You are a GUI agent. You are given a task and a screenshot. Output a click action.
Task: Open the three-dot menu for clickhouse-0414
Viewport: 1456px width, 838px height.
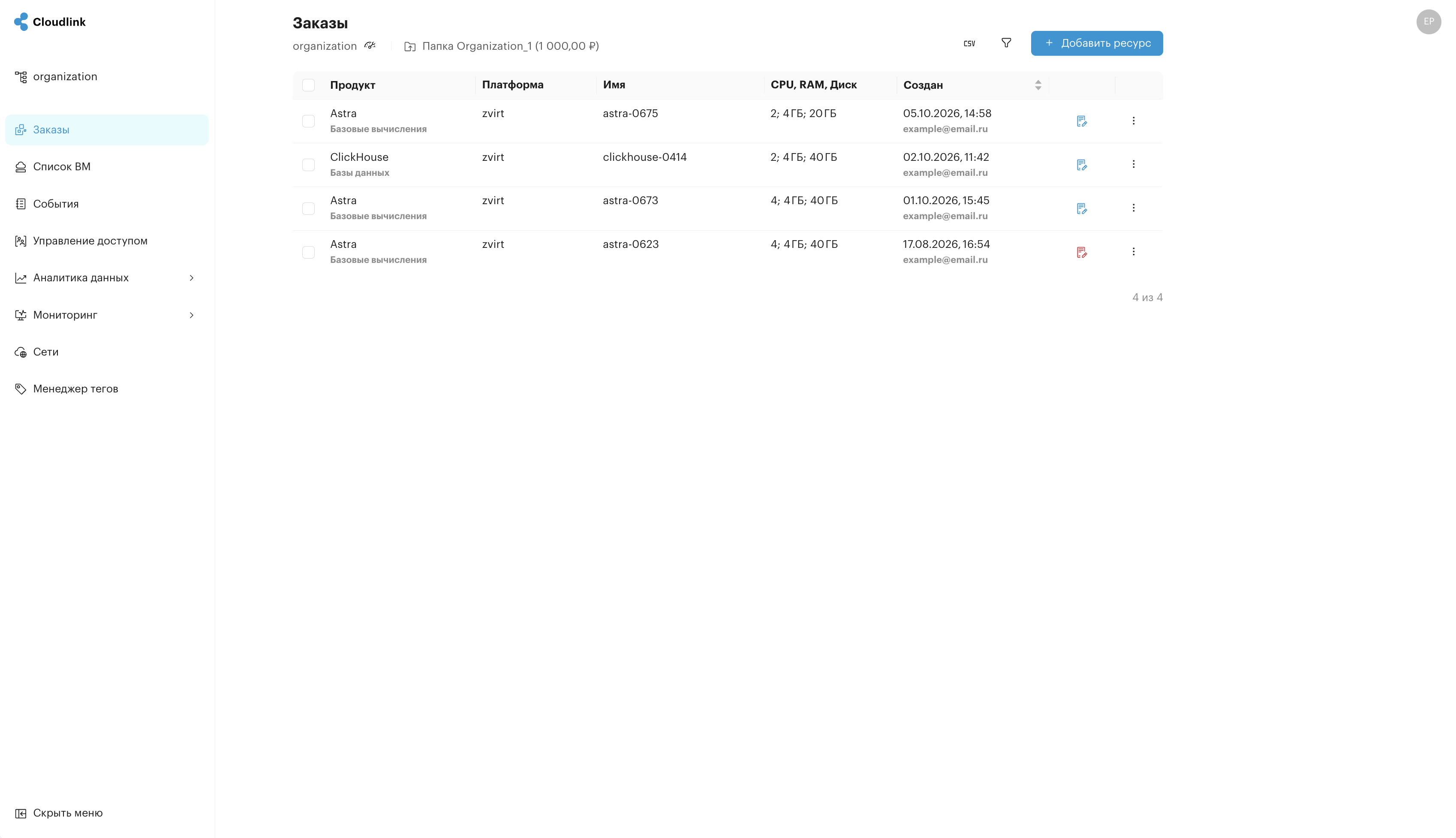click(1133, 165)
